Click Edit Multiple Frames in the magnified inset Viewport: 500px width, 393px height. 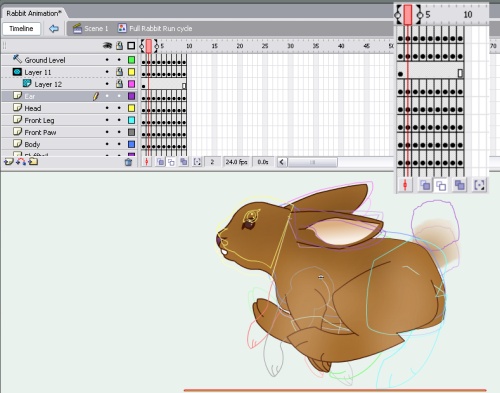[x=459, y=185]
